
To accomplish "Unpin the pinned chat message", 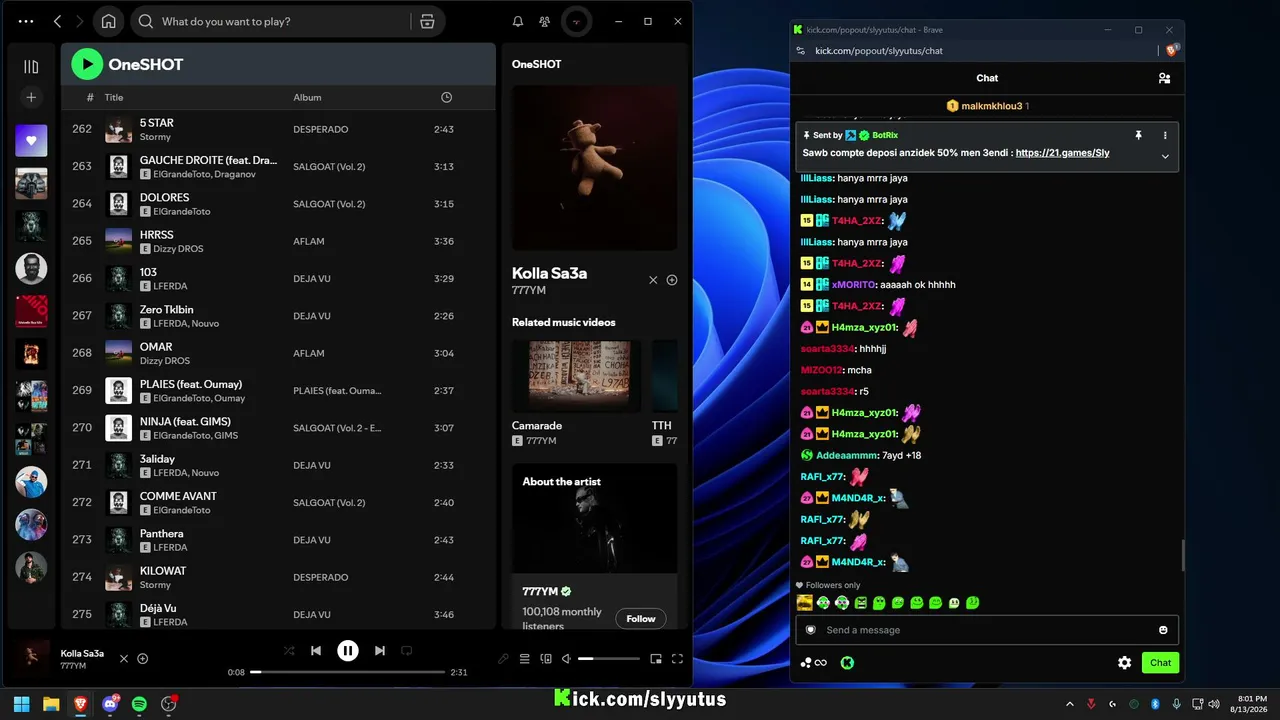I will tap(1138, 135).
